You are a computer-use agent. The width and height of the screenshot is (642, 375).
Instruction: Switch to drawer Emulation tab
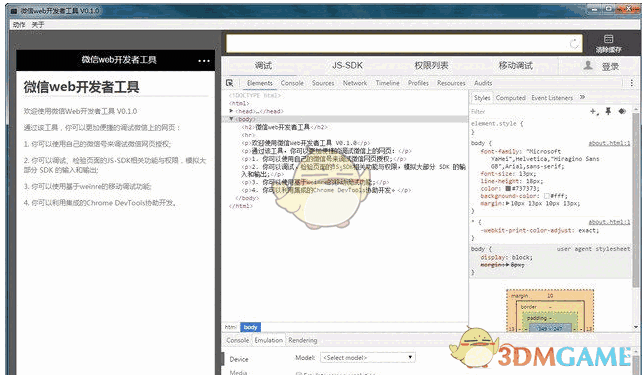(x=269, y=340)
